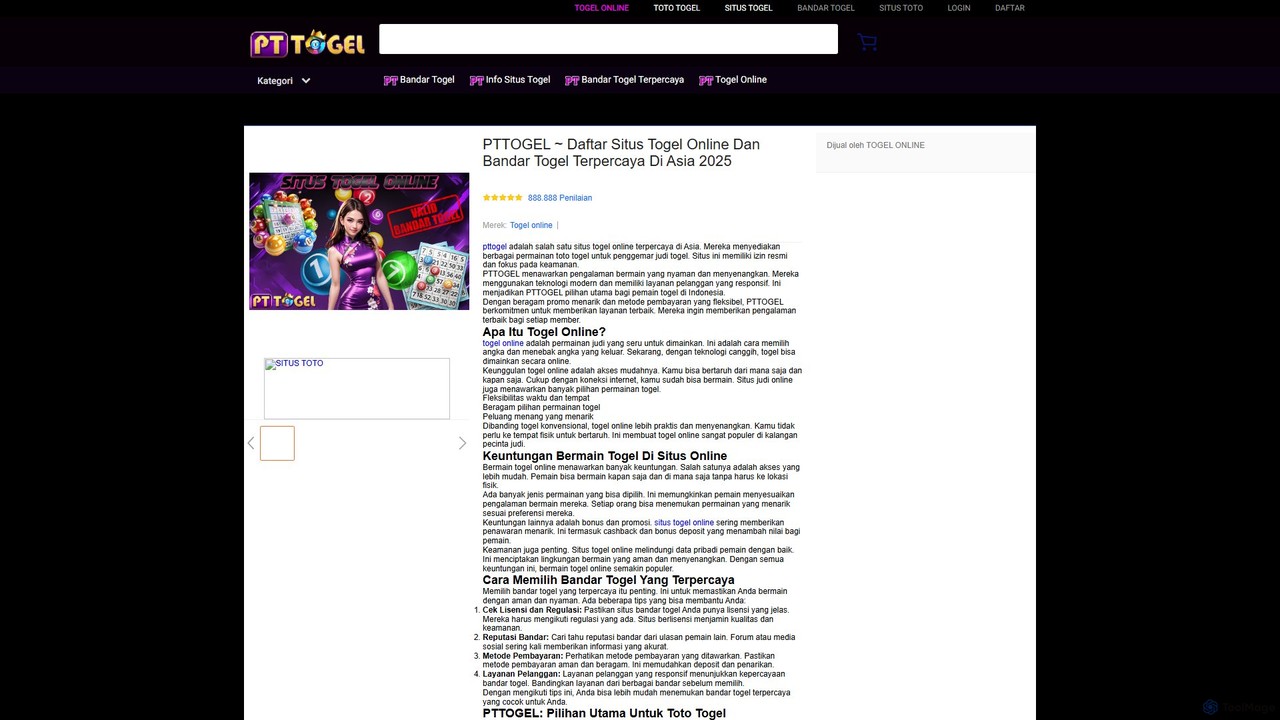The width and height of the screenshot is (1280, 720).
Task: Follow the blue situs togel online link
Action: (684, 523)
